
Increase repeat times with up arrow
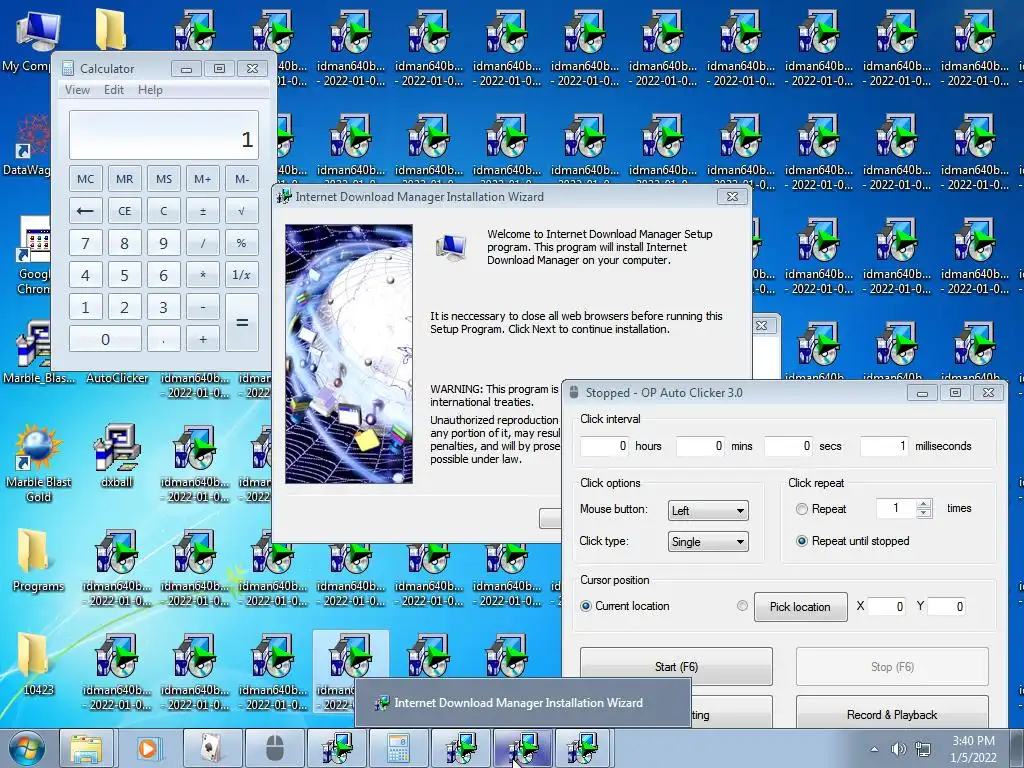(923, 504)
